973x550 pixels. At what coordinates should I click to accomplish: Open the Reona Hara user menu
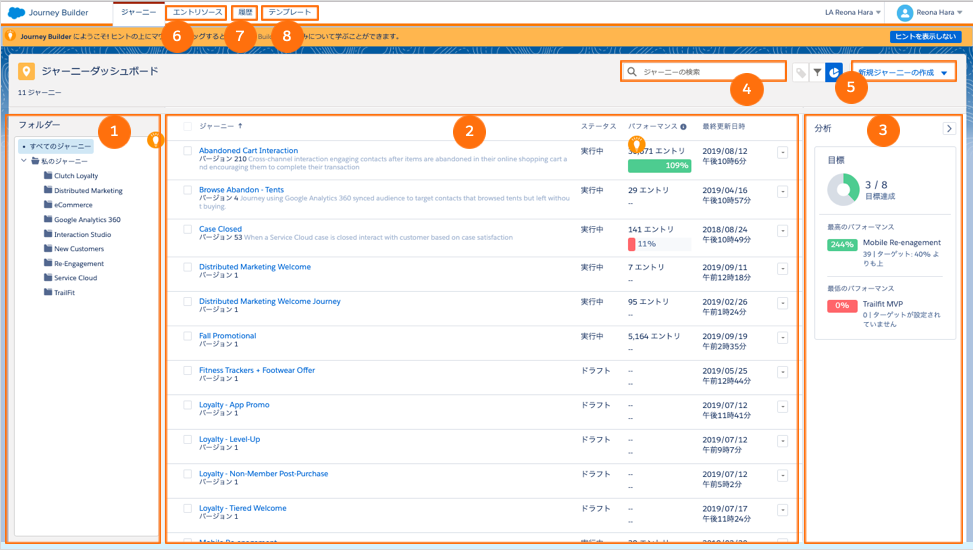click(x=929, y=12)
